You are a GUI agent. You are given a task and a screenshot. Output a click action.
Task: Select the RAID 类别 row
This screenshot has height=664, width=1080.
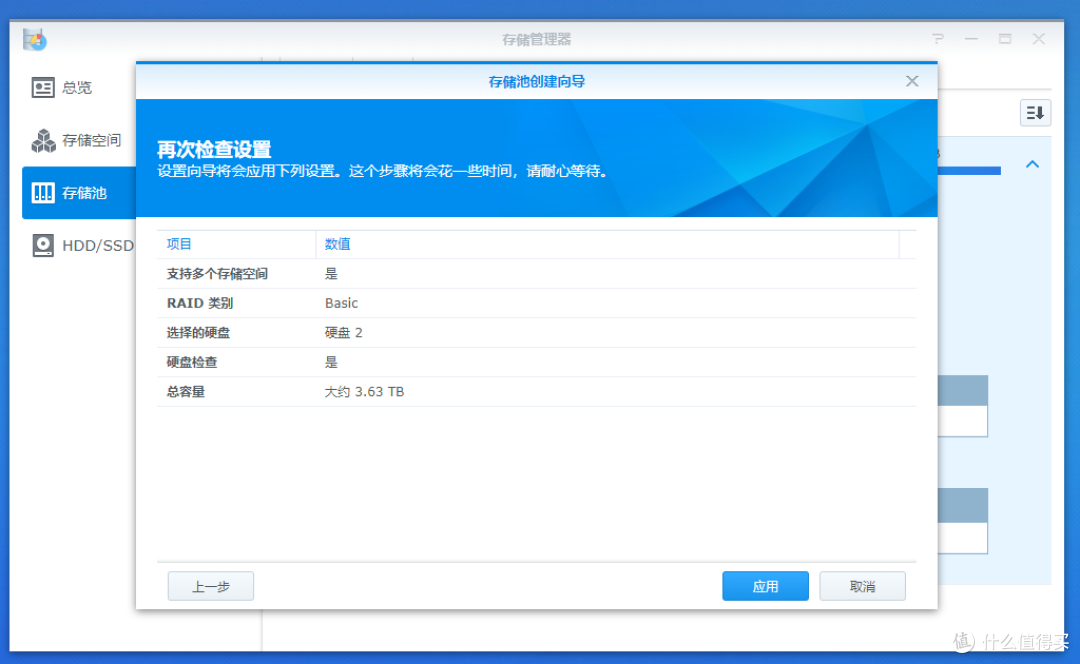536,303
